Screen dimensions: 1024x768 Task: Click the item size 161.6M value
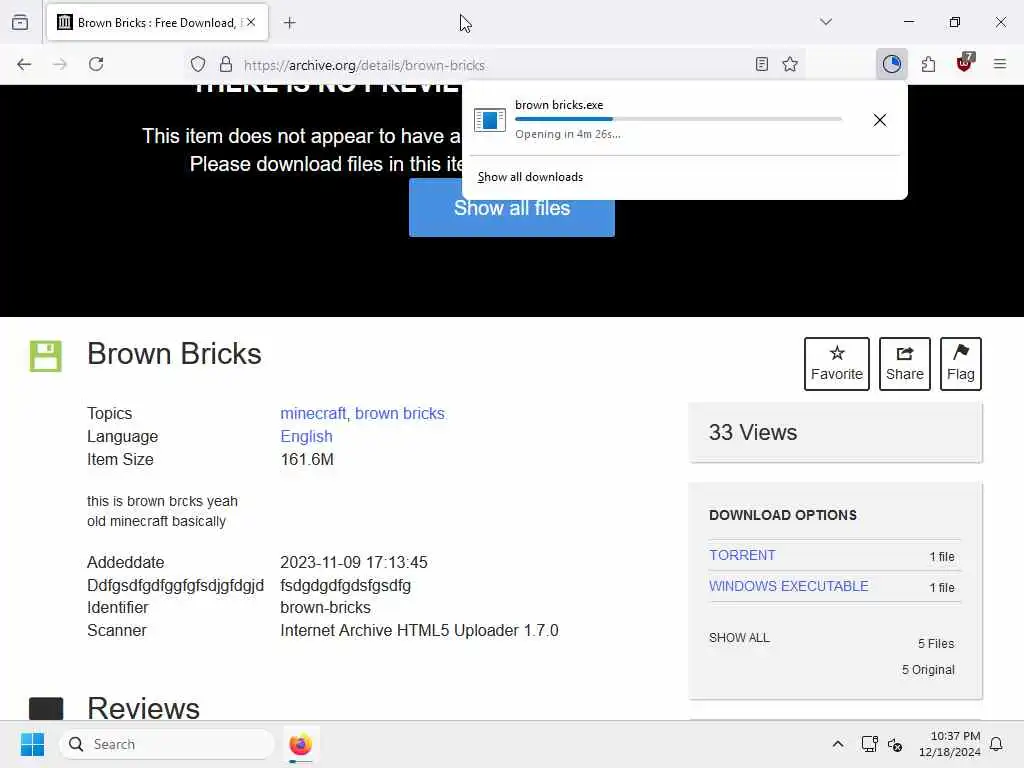[307, 459]
